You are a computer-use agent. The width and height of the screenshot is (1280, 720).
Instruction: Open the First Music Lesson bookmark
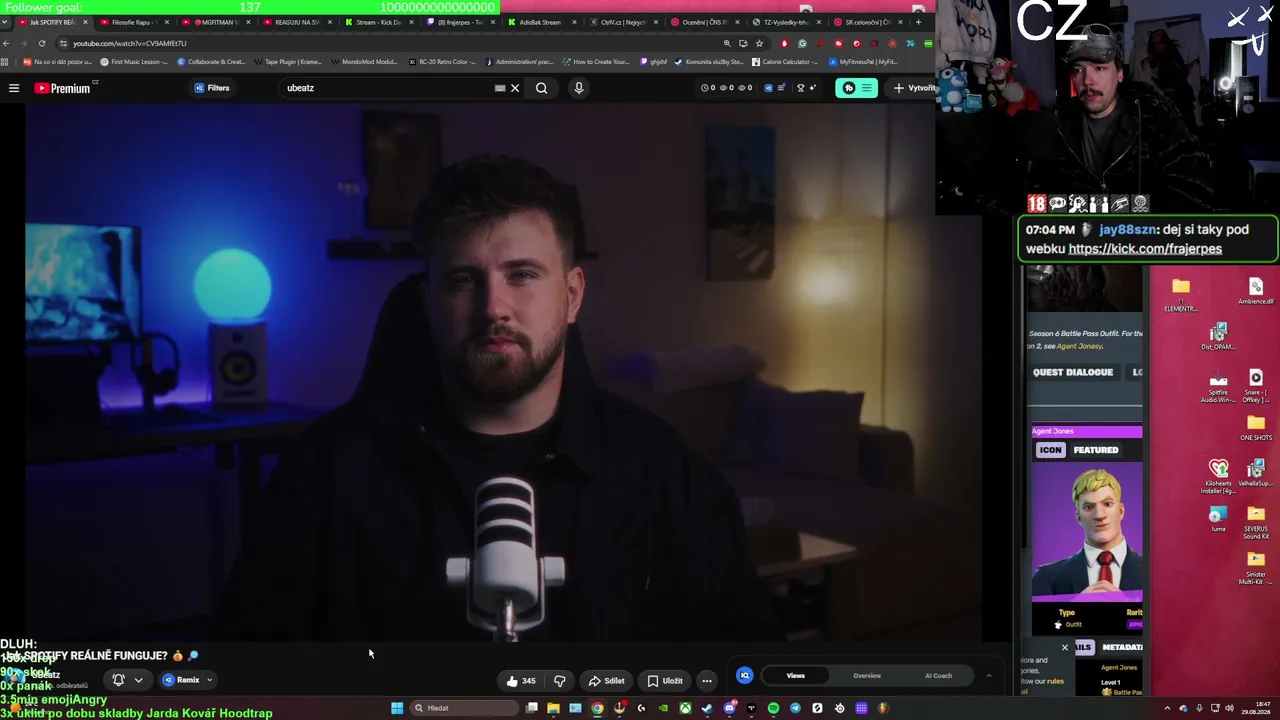click(134, 62)
